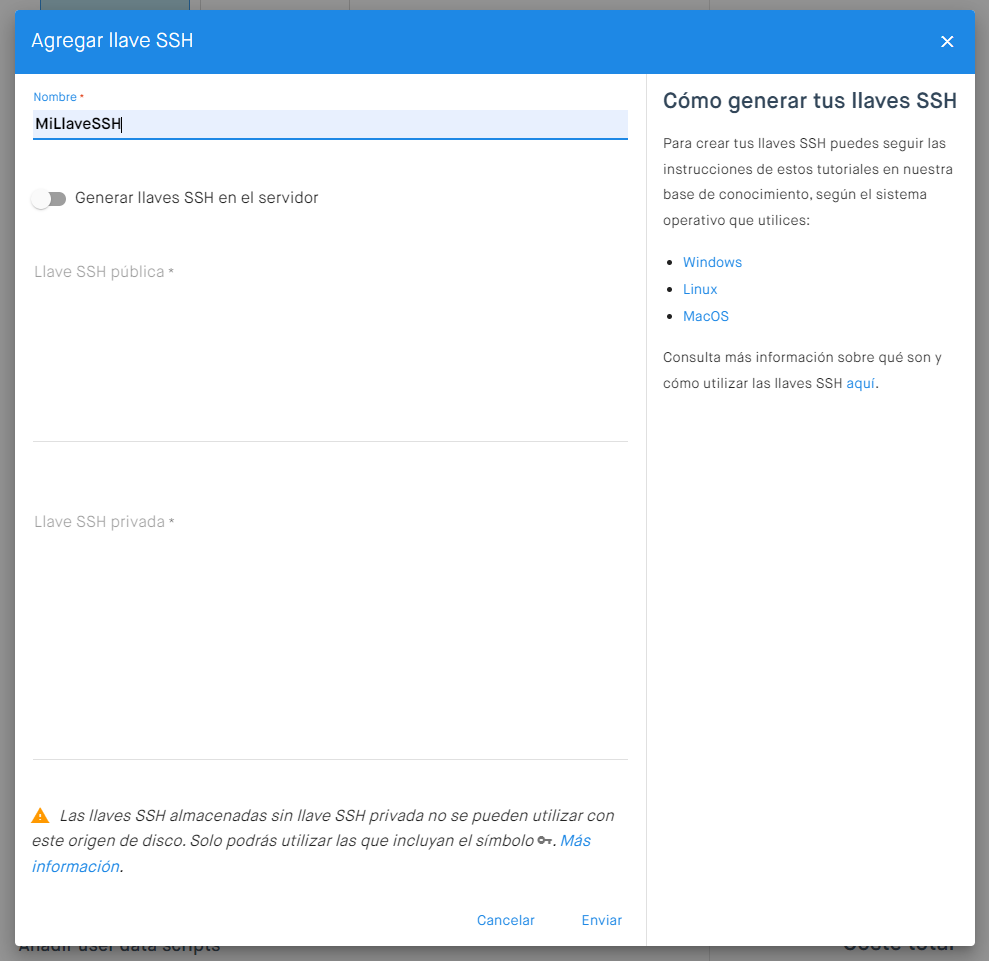Click the orange warning triangle icon
This screenshot has width=989, height=961.
(x=40, y=816)
